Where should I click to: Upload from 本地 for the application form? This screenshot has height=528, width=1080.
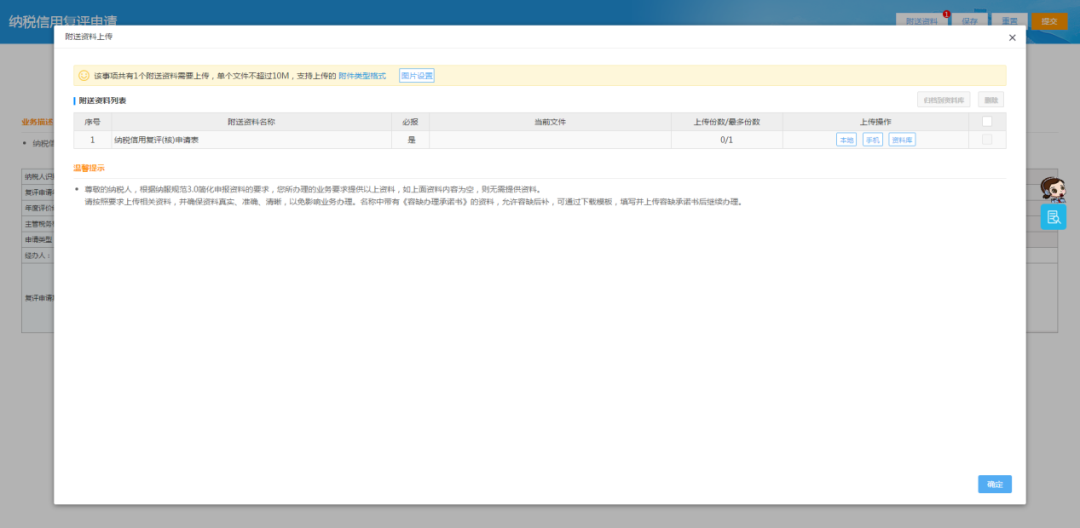846,140
